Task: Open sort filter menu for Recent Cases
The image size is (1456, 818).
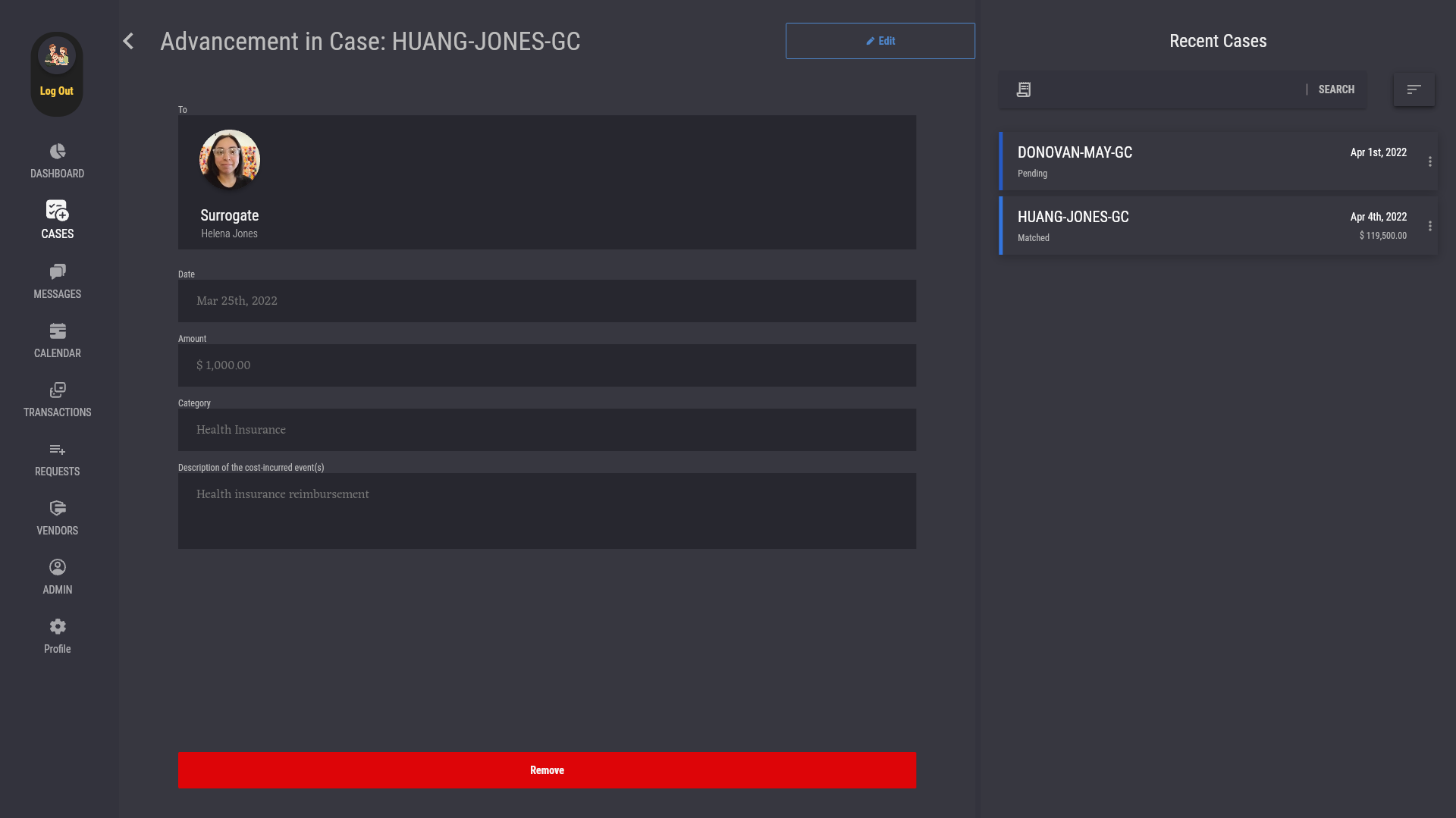Action: pyautogui.click(x=1414, y=89)
